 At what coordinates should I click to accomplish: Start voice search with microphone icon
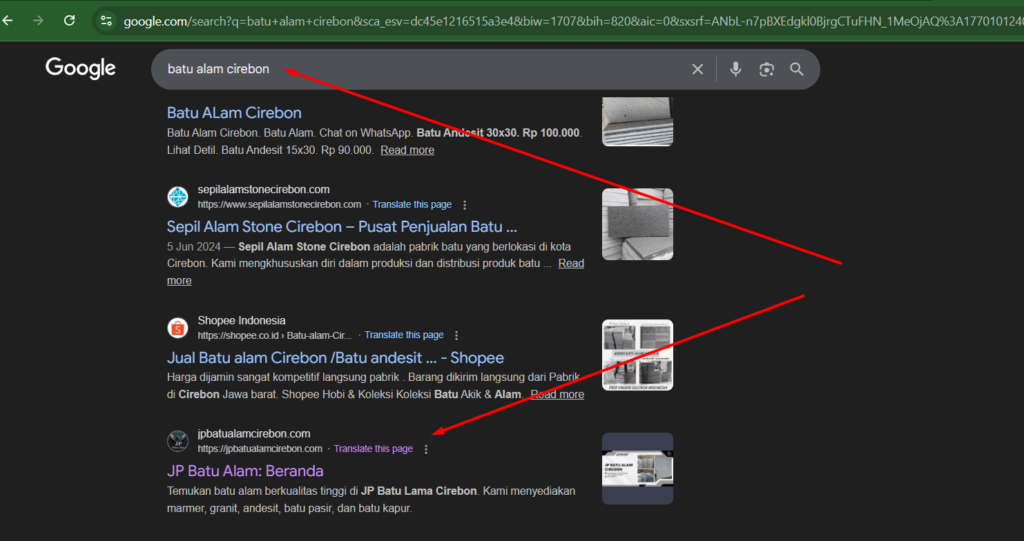pos(736,69)
